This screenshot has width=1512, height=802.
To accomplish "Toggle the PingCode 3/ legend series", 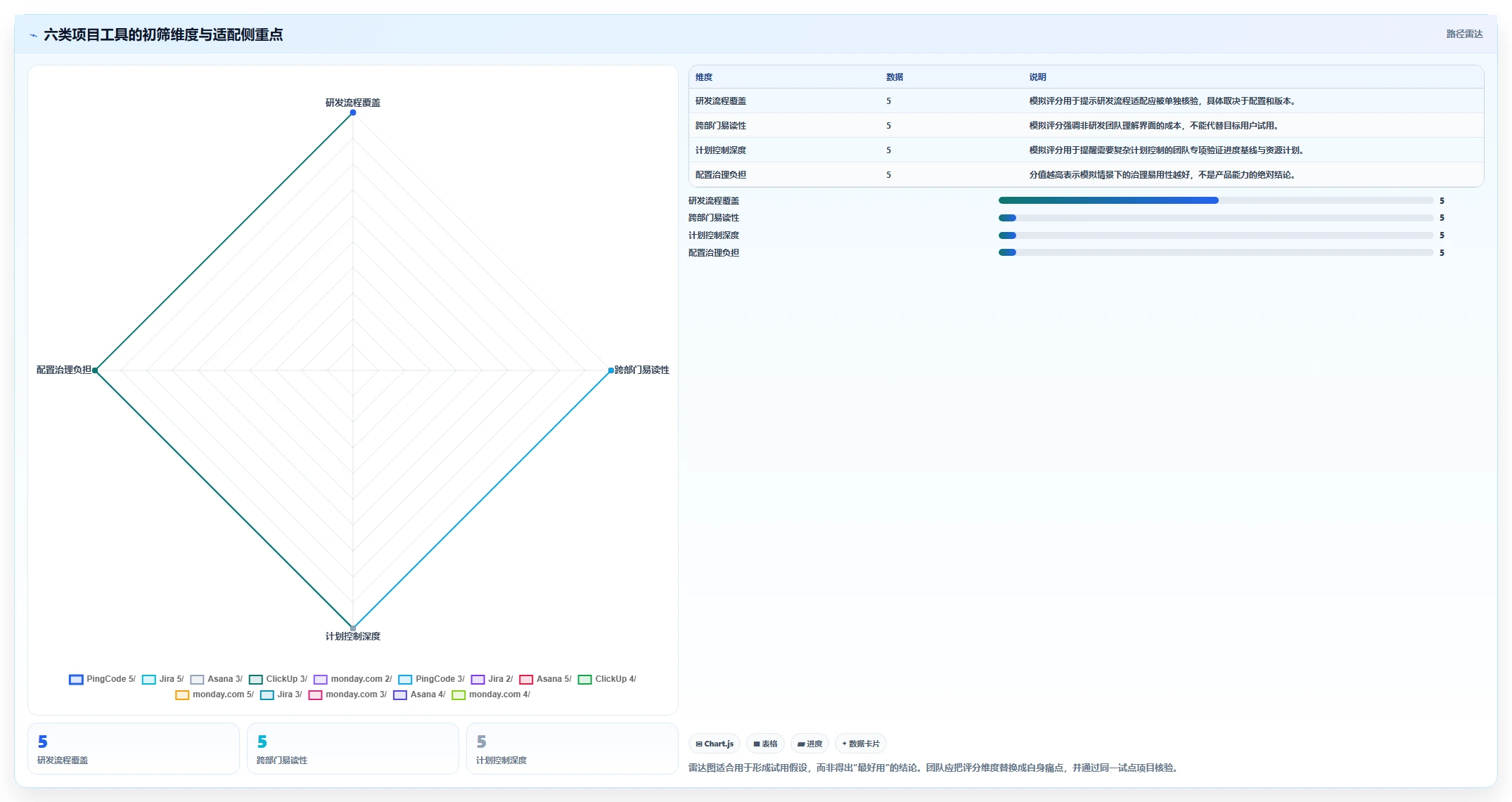I will pos(431,679).
